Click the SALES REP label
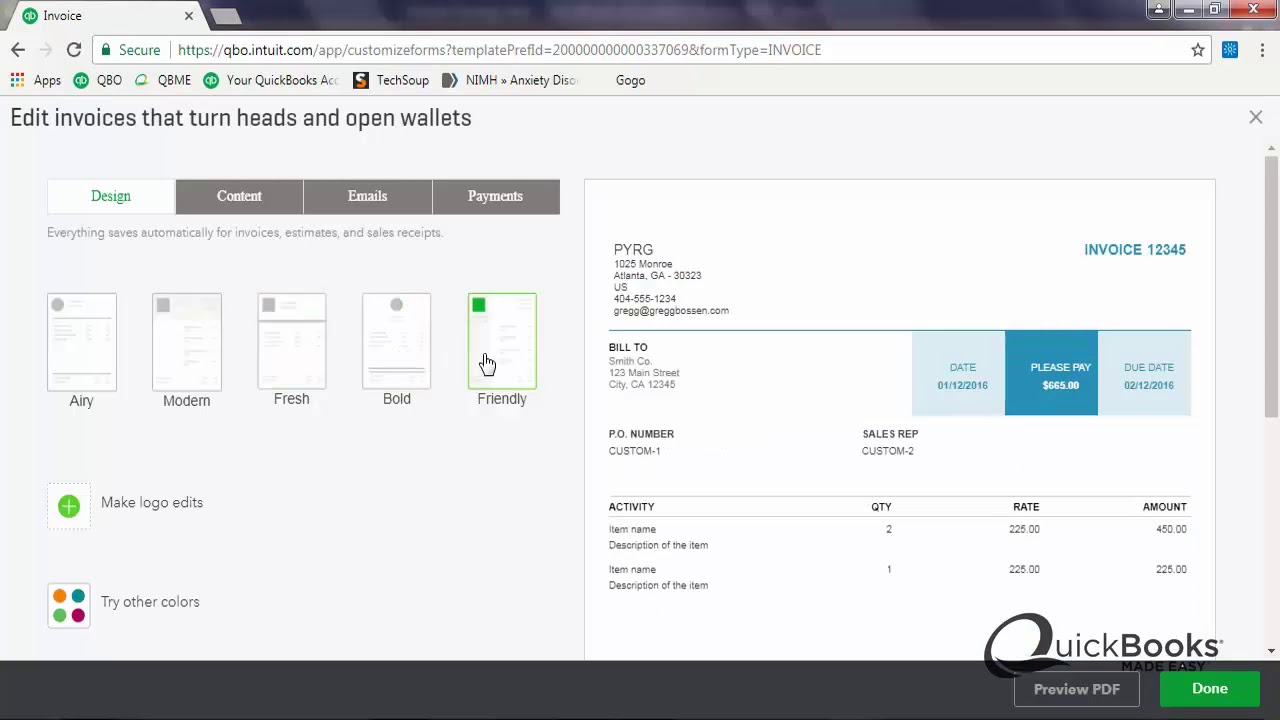This screenshot has width=1280, height=720. (x=890, y=434)
